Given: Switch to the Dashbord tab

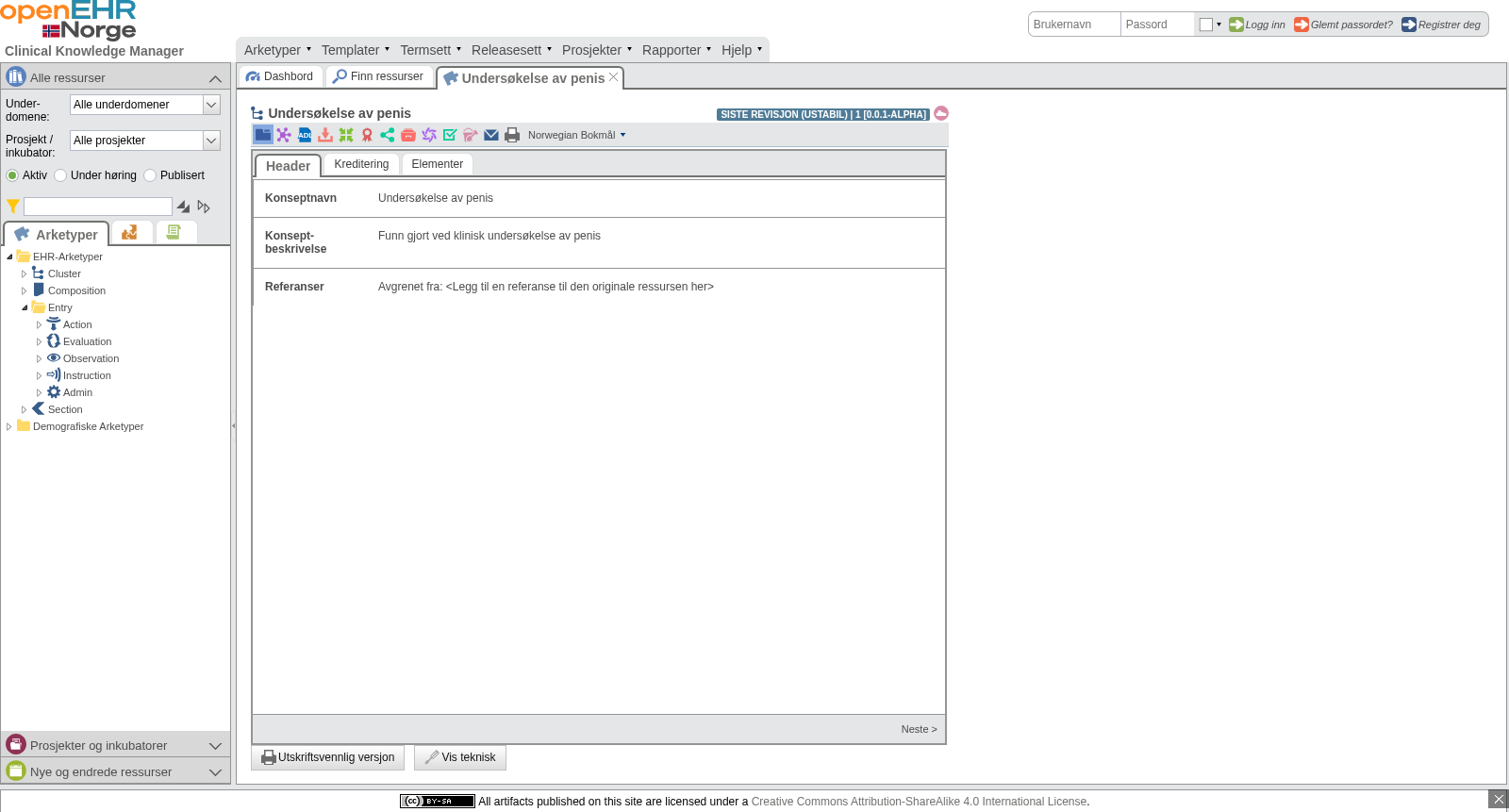Looking at the screenshot, I should 280,76.
